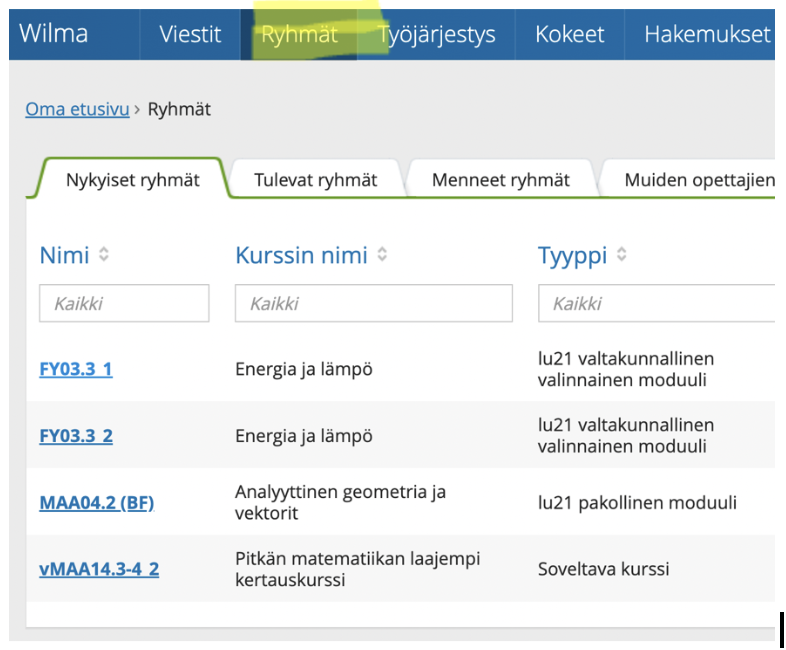786x650 pixels.
Task: Click the Kurssin nimi header text
Action: [x=301, y=255]
